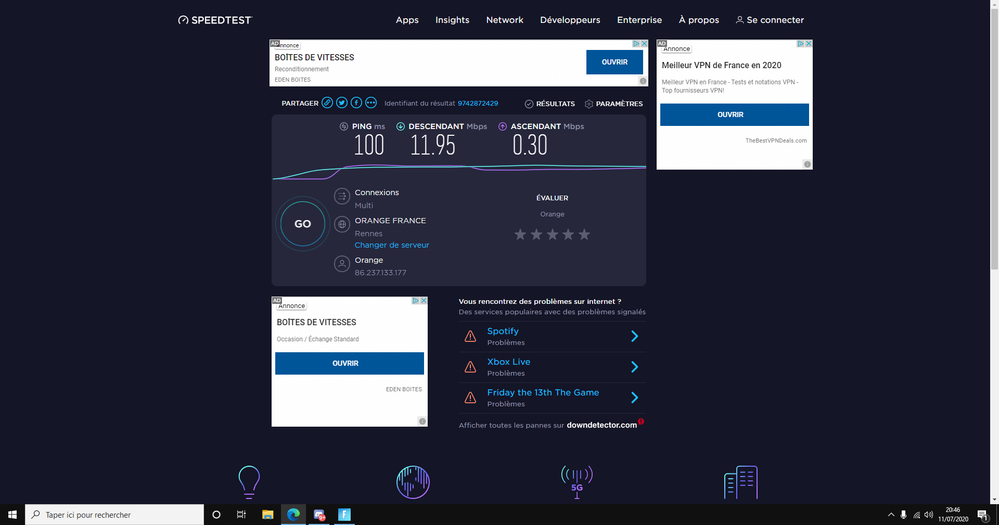
Task: Switch to Edge browser in the taskbar
Action: coord(293,515)
